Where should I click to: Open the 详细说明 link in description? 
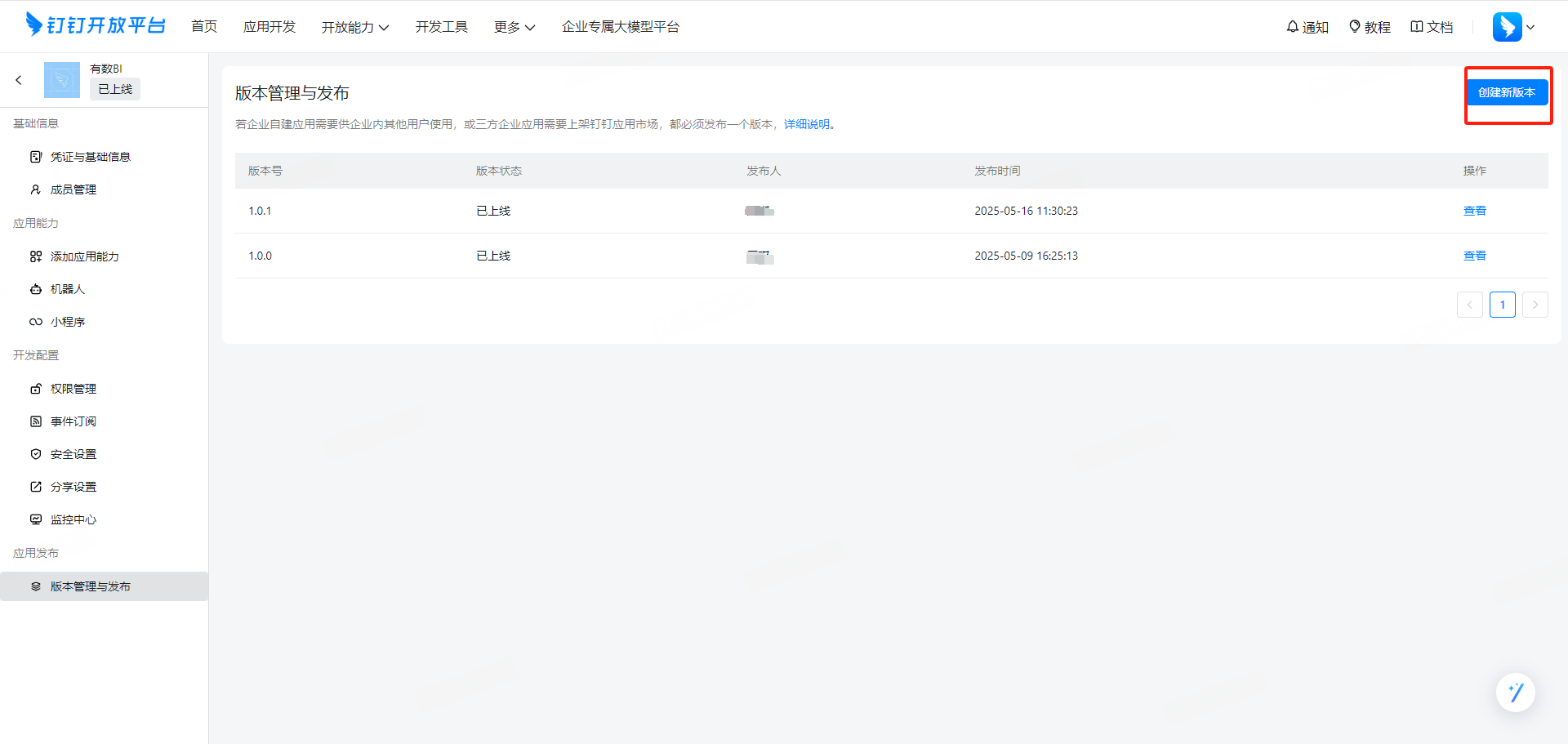(806, 124)
